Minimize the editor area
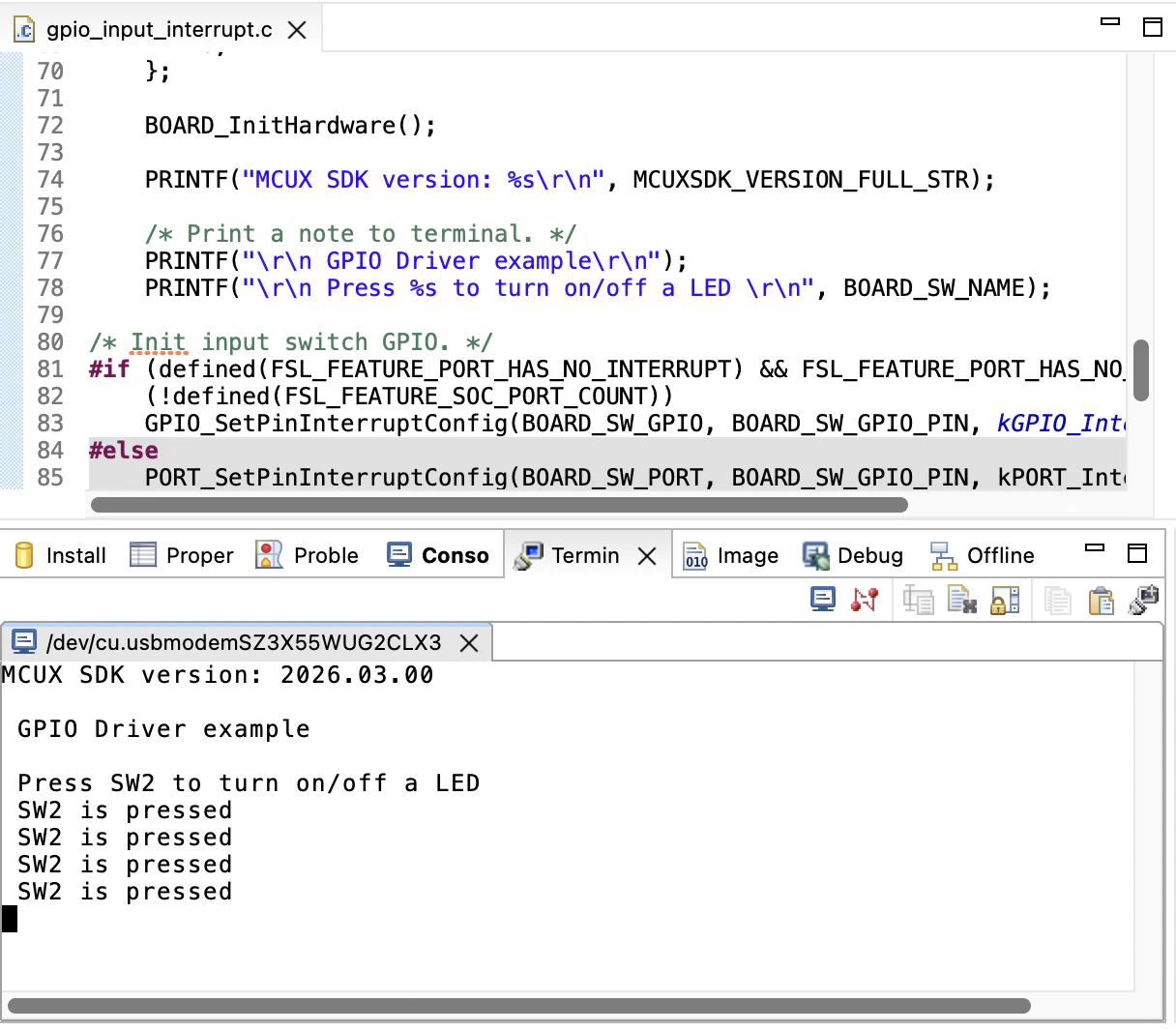The width and height of the screenshot is (1176, 1031). click(x=1110, y=22)
